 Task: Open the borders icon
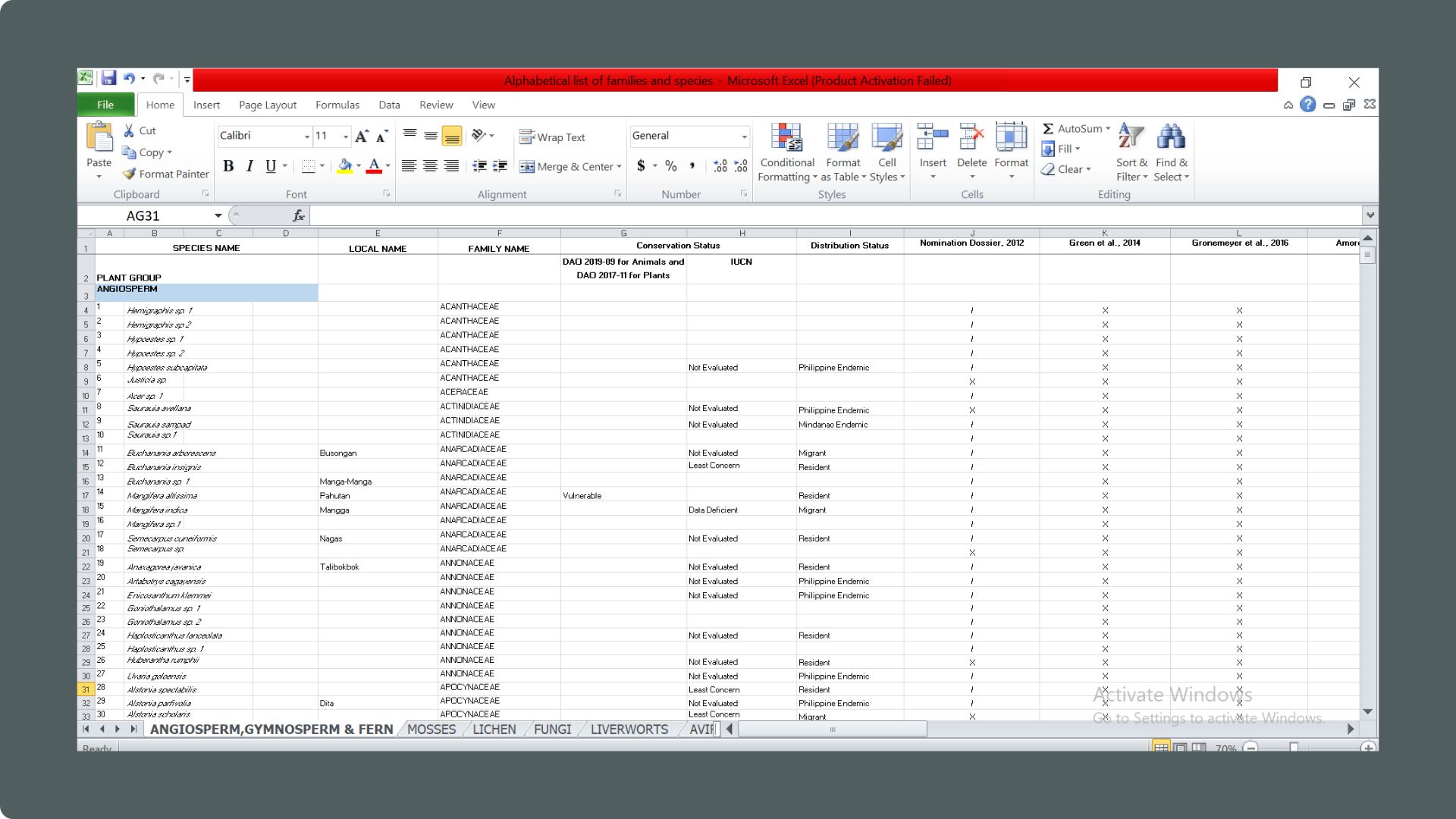(x=308, y=166)
